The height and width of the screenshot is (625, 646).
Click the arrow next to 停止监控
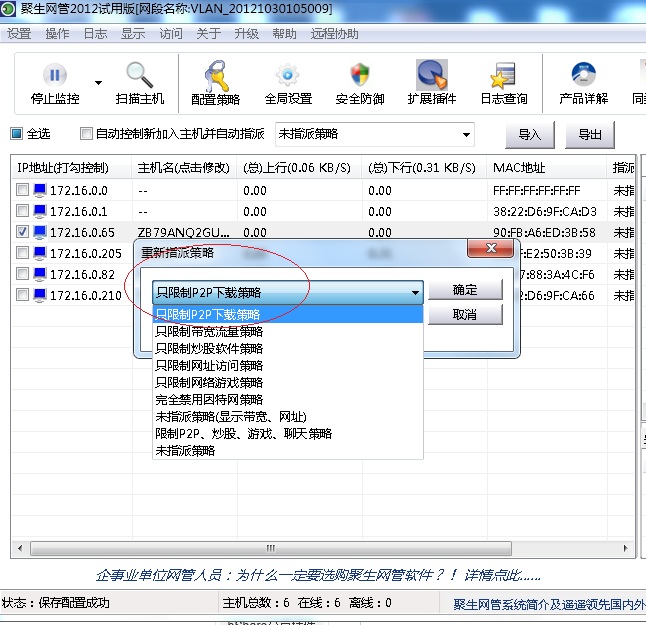pos(98,82)
